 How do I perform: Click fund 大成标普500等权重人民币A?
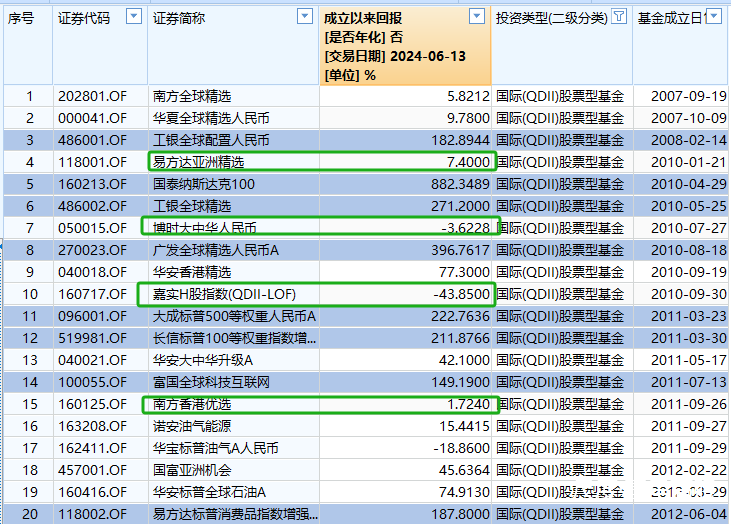(x=234, y=316)
